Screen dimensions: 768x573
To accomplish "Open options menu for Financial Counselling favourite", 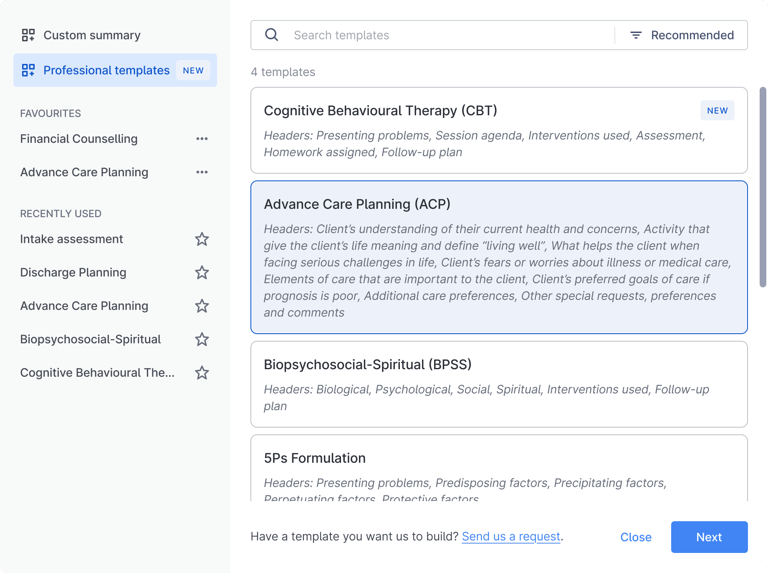I will click(202, 139).
